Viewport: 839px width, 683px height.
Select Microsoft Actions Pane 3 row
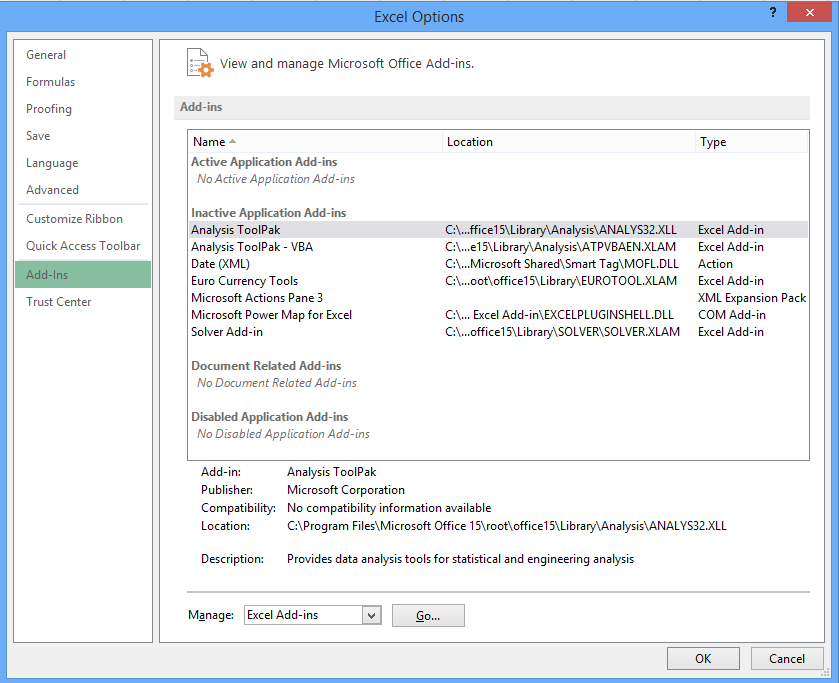(x=498, y=298)
